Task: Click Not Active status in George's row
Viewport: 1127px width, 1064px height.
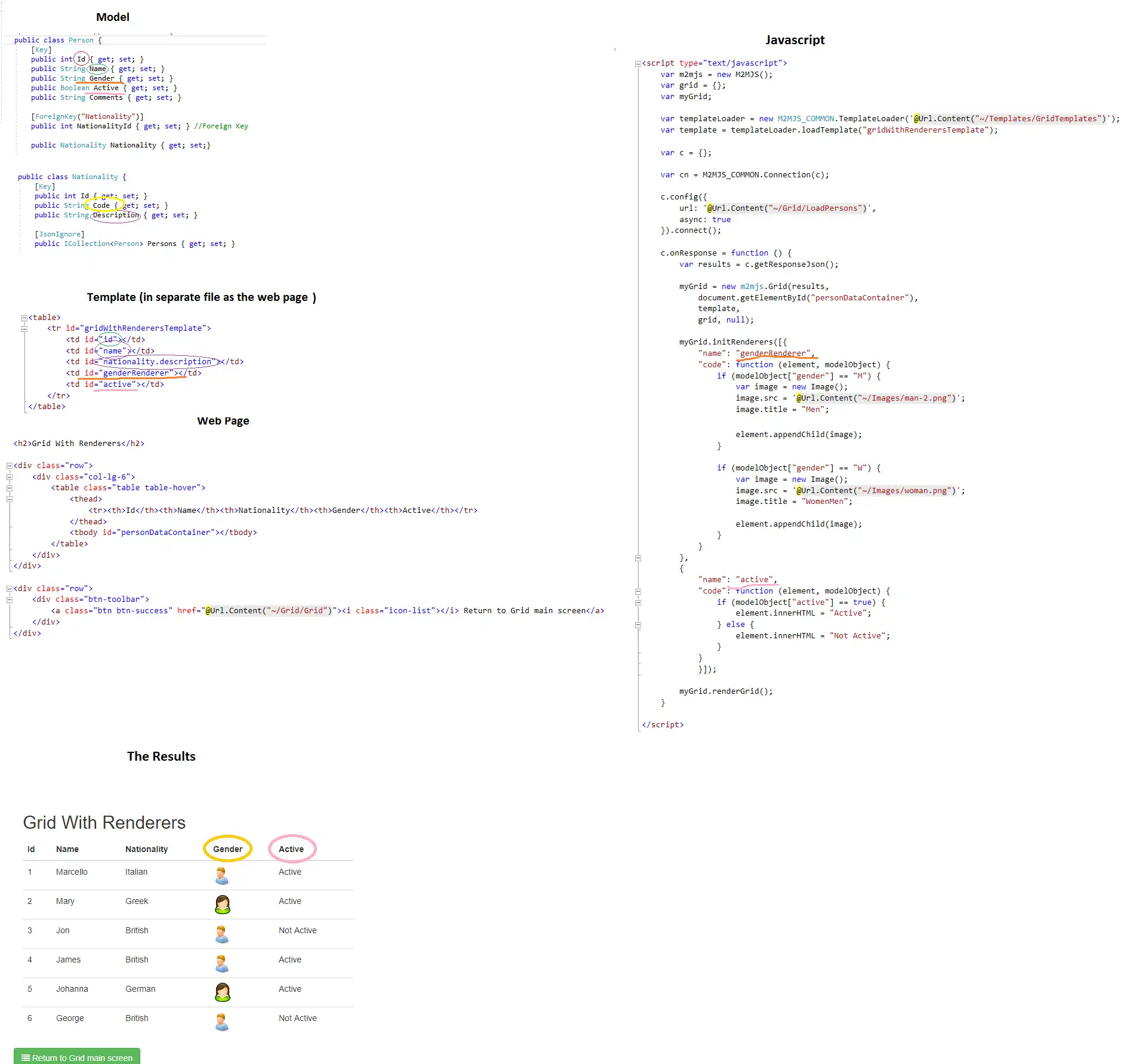Action: (298, 1018)
